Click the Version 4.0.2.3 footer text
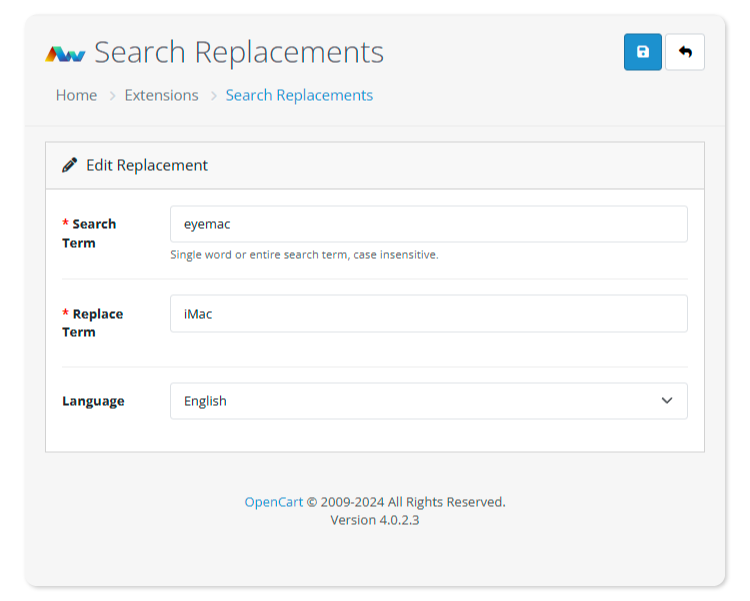Viewport: 750px width, 601px height. (375, 520)
